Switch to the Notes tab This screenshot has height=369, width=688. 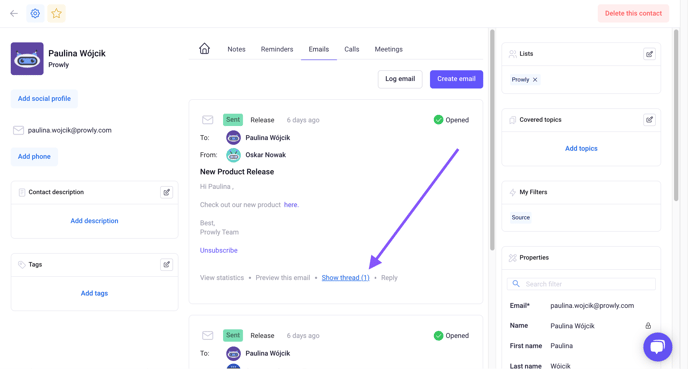coord(236,49)
